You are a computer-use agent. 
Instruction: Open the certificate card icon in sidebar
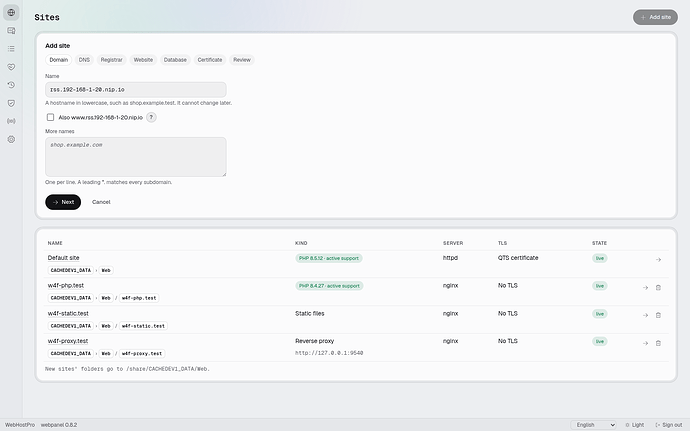coord(11,30)
